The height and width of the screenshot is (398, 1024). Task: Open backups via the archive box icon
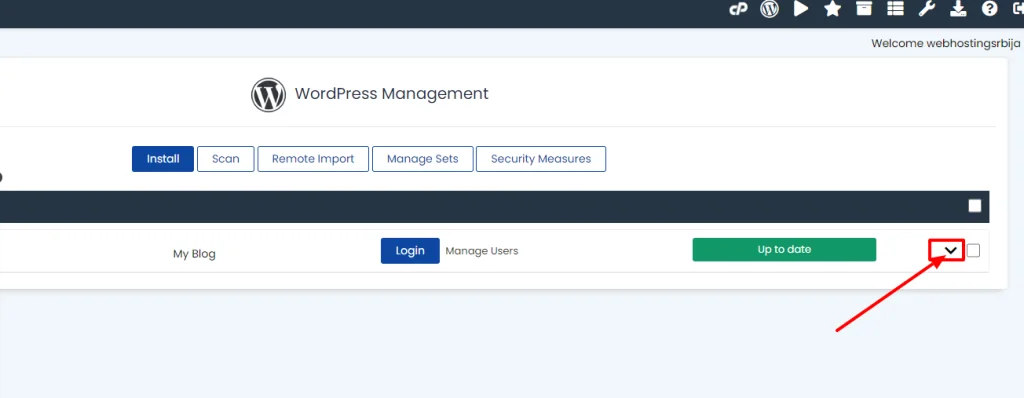(864, 8)
